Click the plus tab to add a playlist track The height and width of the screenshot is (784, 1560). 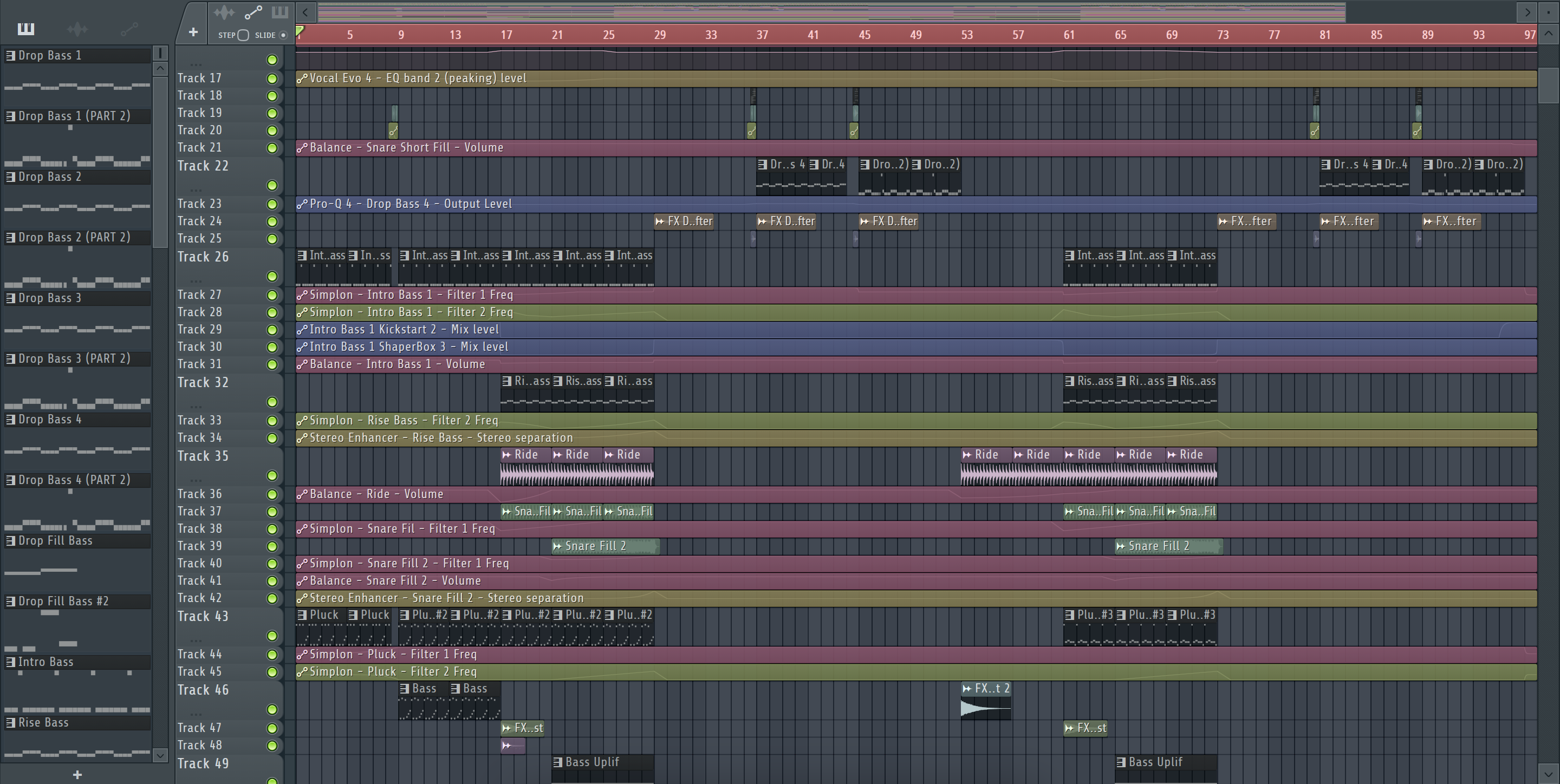(x=193, y=32)
